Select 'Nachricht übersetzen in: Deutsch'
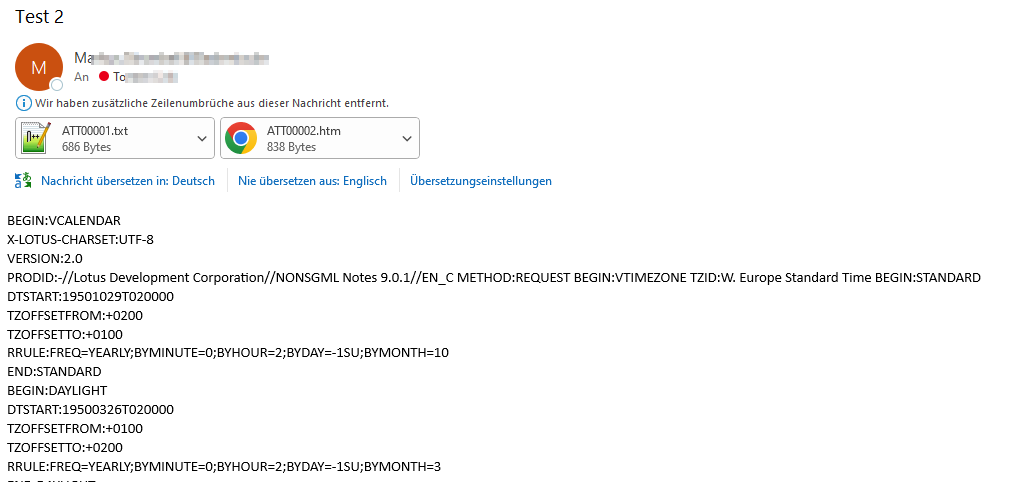 127,181
